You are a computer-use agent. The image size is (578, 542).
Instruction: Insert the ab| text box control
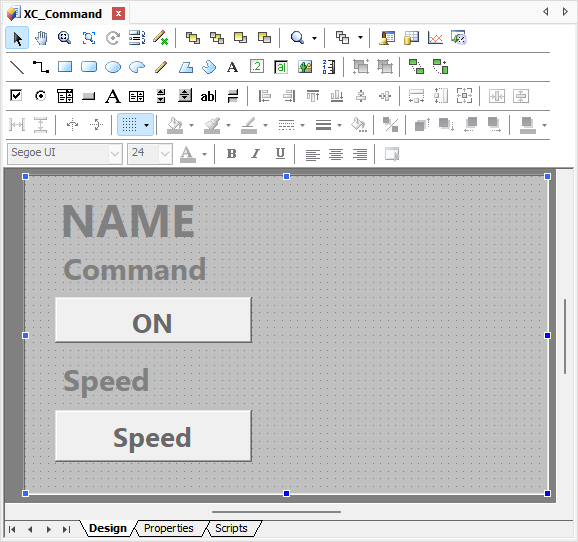click(x=208, y=96)
